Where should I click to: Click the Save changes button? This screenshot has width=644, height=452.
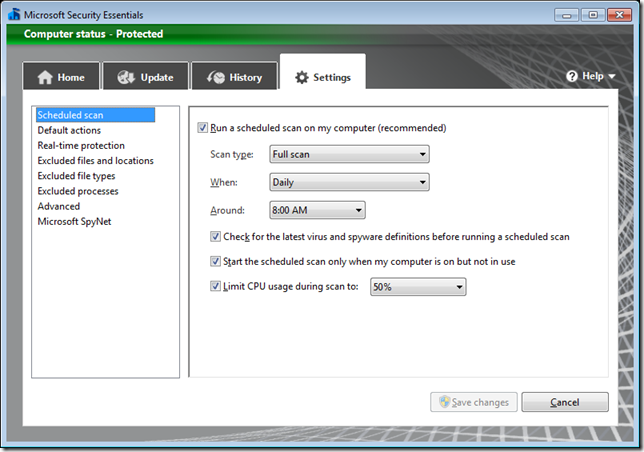(474, 402)
